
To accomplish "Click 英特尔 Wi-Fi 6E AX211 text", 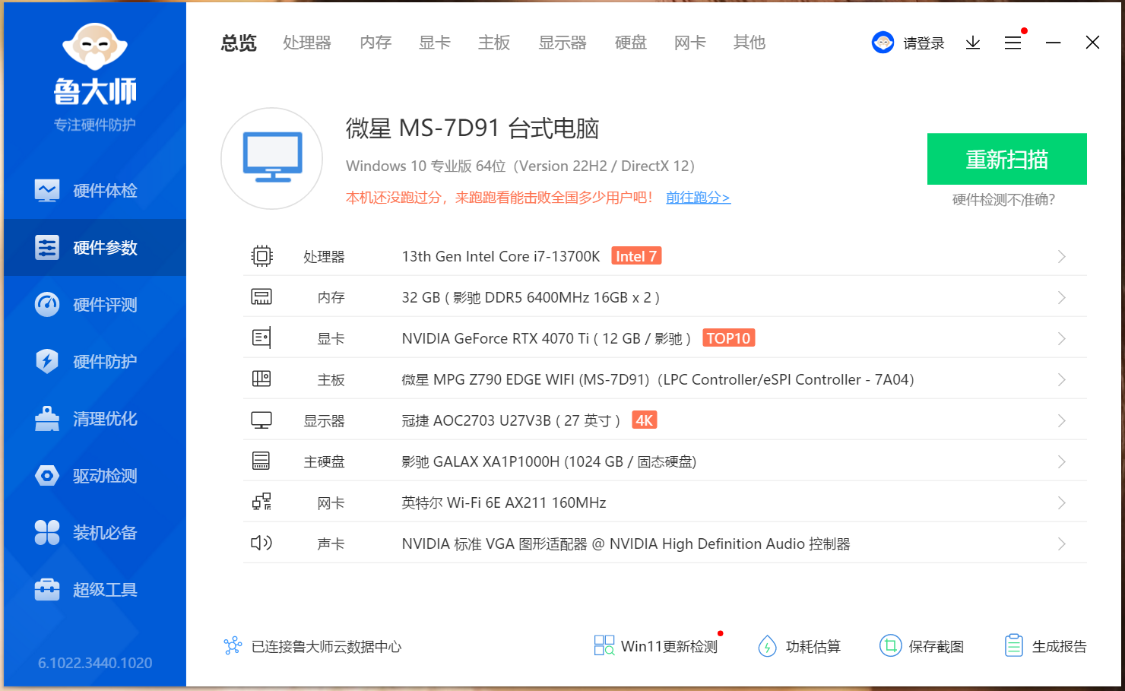I will (x=504, y=502).
